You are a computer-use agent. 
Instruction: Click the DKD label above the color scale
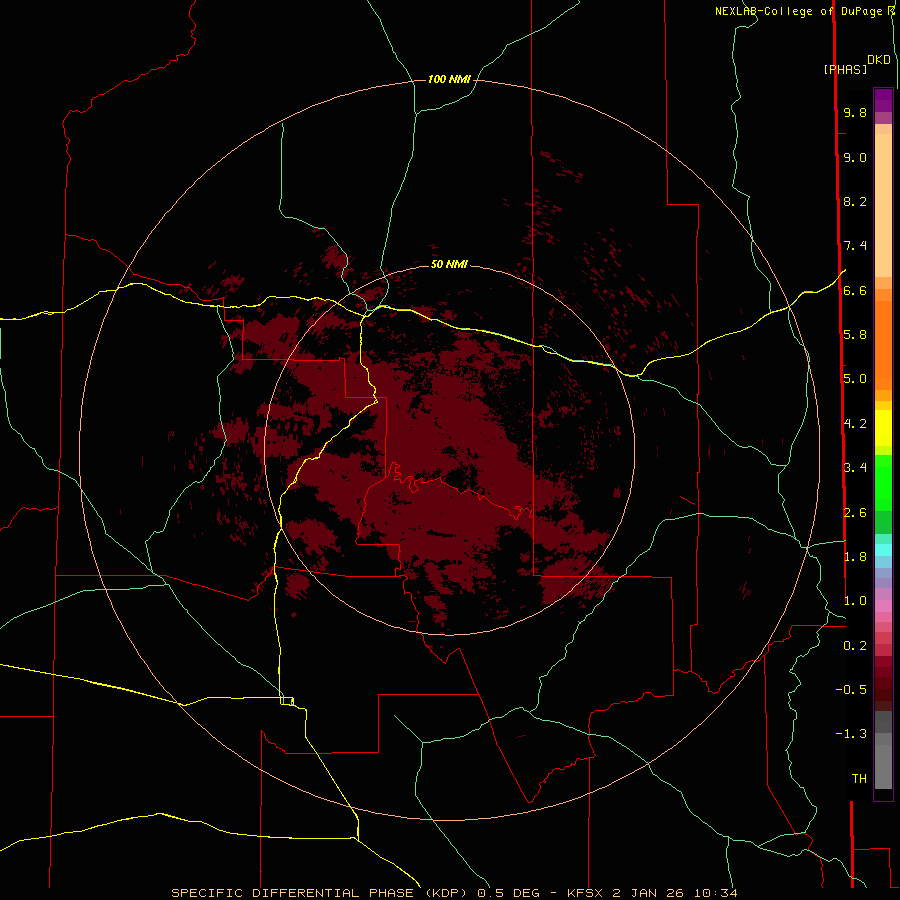coord(879,60)
